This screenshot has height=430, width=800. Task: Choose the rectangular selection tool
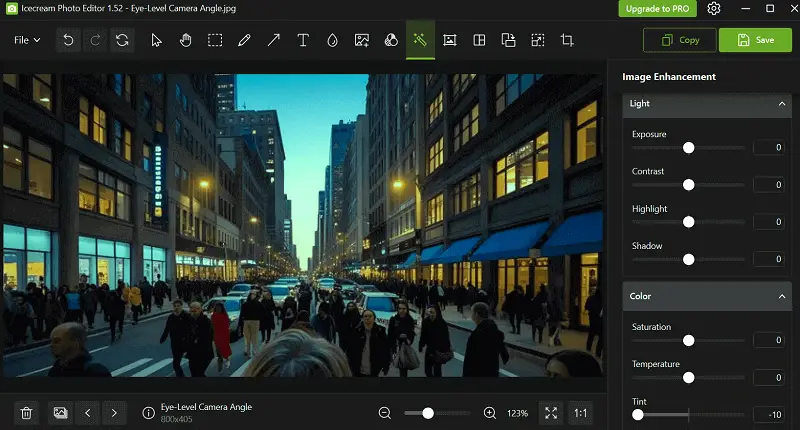(215, 40)
